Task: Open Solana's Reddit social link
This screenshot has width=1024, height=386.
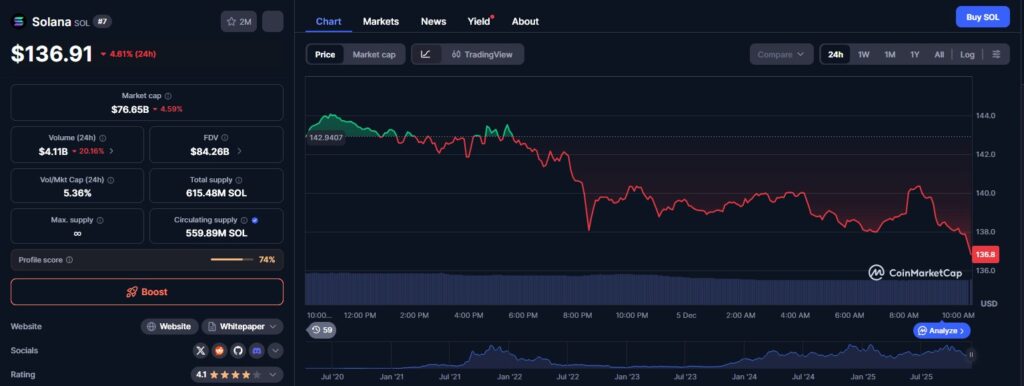Action: [219, 351]
